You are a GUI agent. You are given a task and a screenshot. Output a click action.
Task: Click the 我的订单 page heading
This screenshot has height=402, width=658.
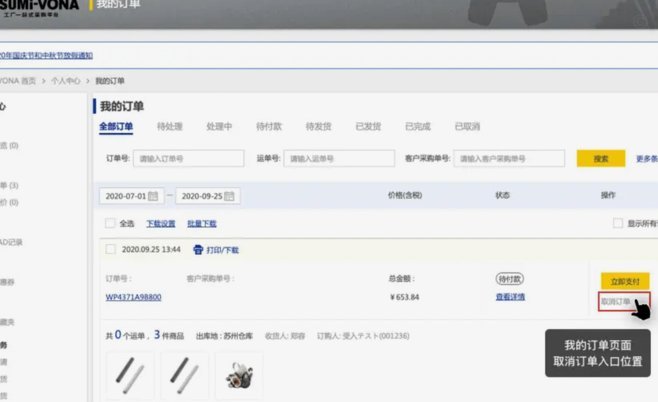pyautogui.click(x=122, y=106)
